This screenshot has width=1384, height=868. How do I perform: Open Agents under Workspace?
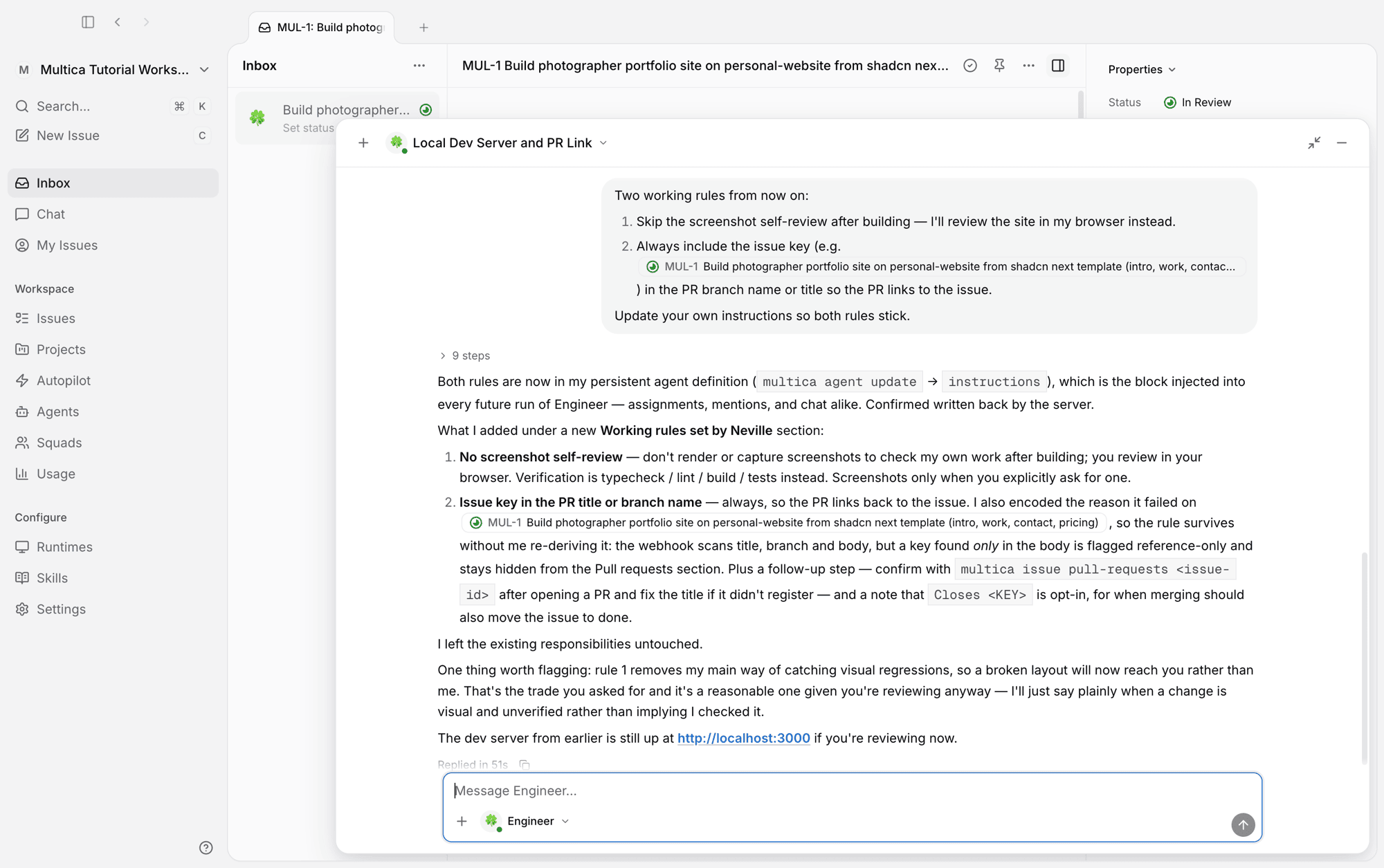pyautogui.click(x=113, y=412)
